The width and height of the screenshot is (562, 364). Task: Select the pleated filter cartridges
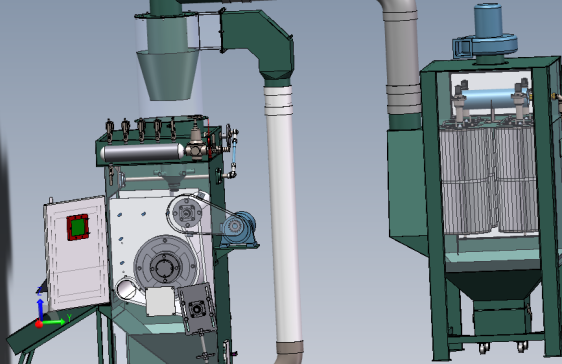pyautogui.click(x=489, y=179)
